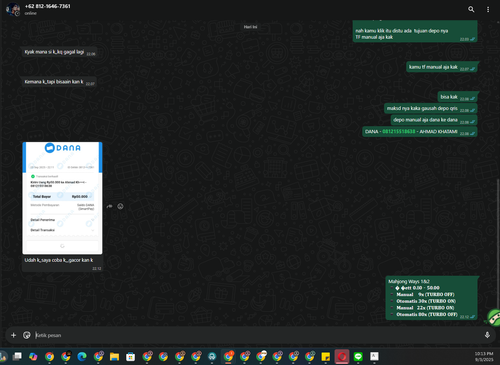500x365 pixels.
Task: Select message 'Kemana k_tapi bisaain kan k'
Action: point(59,82)
